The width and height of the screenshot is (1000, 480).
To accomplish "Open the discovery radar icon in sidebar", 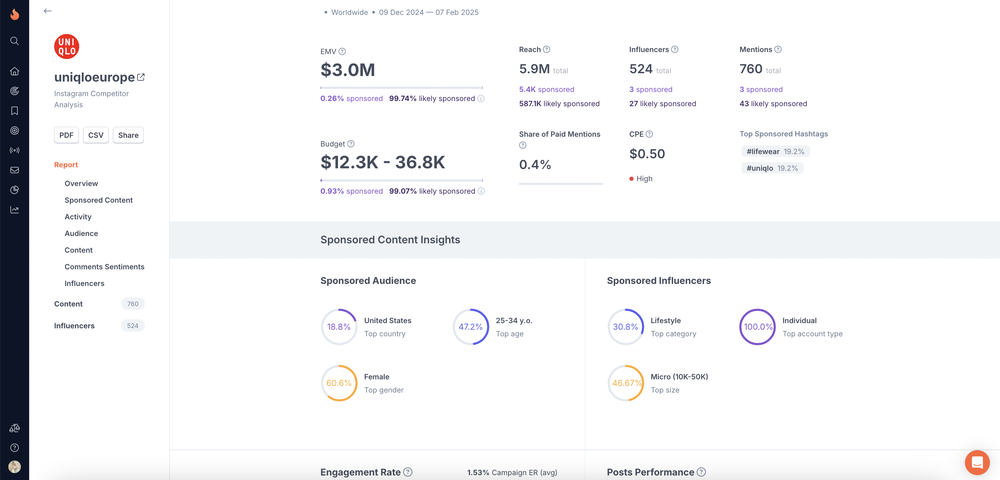I will click(15, 91).
